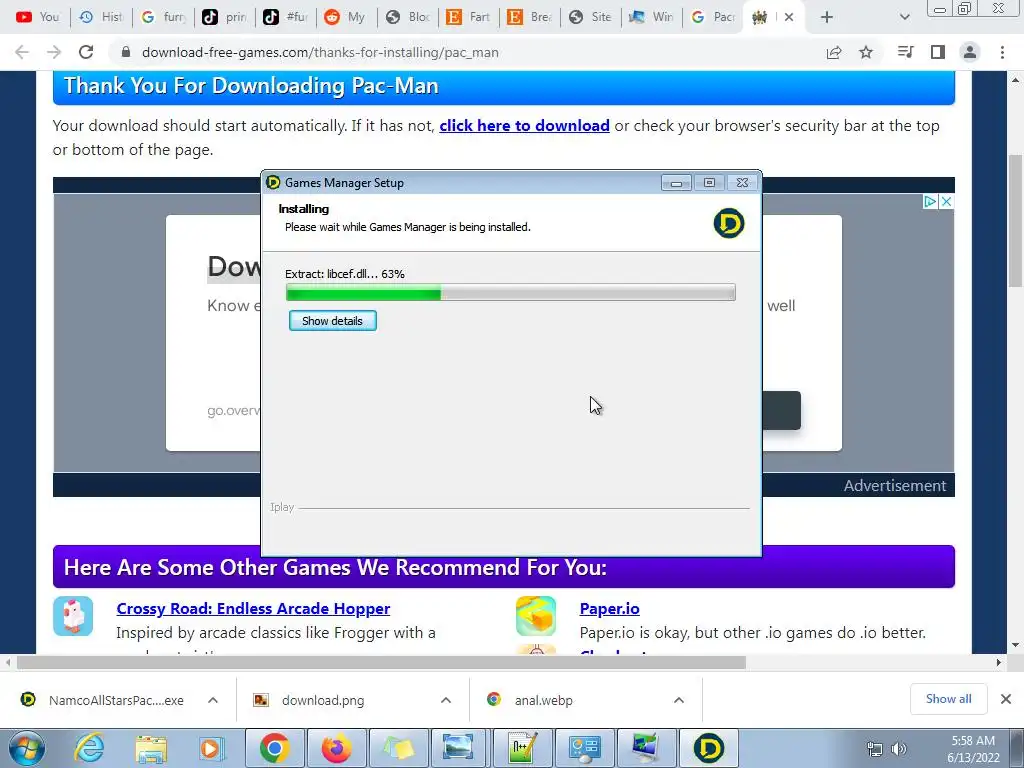
Task: Click the browser back arrow
Action: click(x=22, y=52)
